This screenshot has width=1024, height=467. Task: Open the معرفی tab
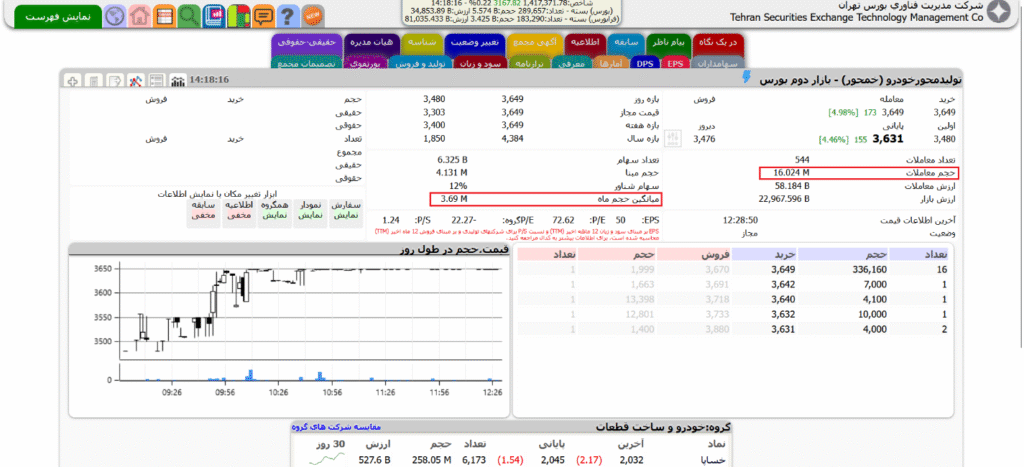tap(572, 63)
